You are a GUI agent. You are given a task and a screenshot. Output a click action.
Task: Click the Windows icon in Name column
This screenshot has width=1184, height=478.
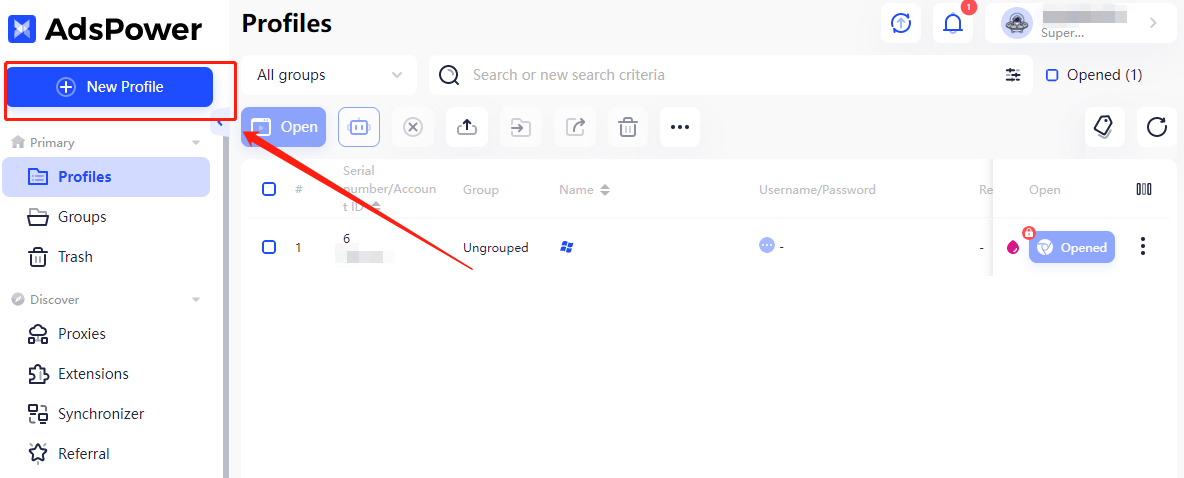coord(566,247)
